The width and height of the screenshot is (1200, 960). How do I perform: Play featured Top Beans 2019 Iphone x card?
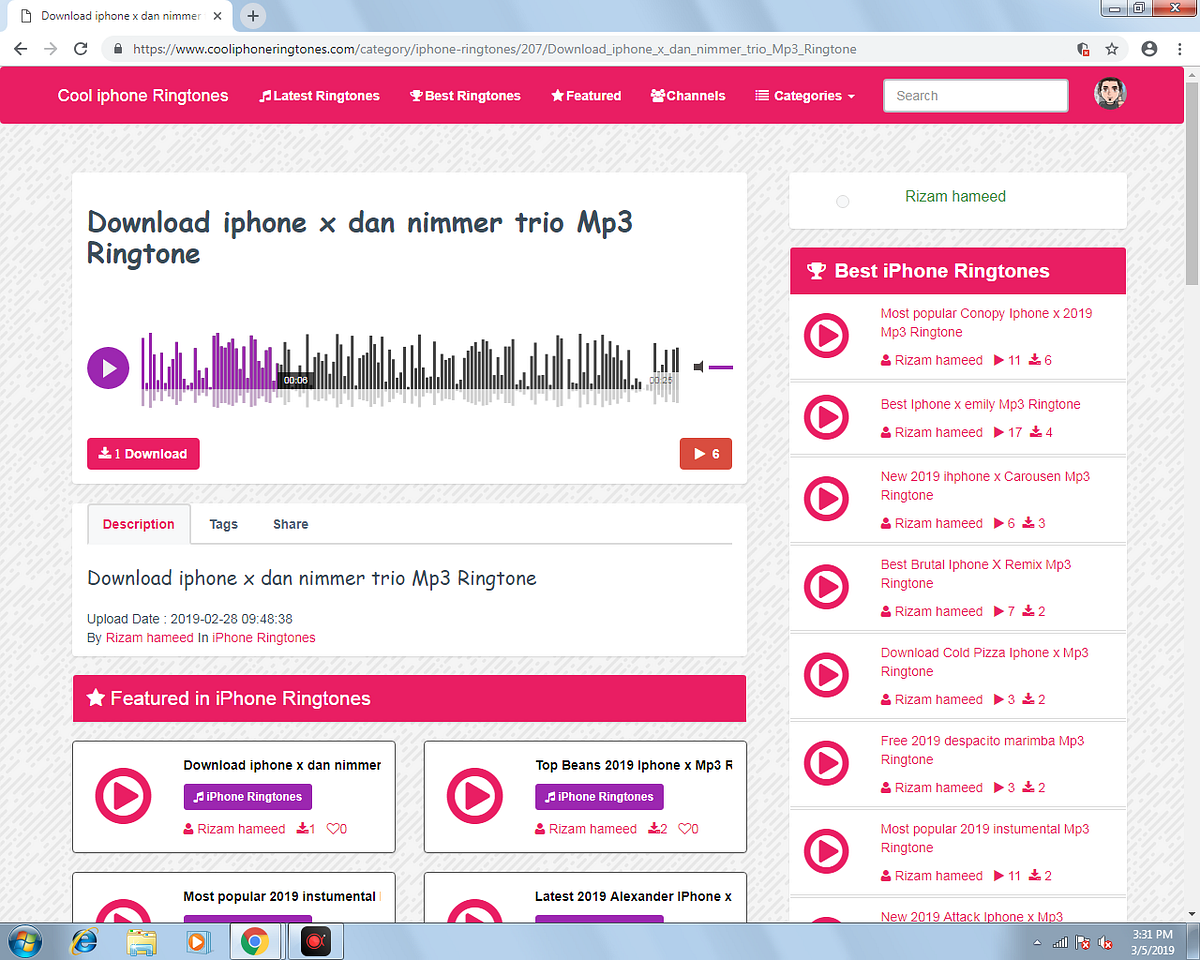[475, 796]
